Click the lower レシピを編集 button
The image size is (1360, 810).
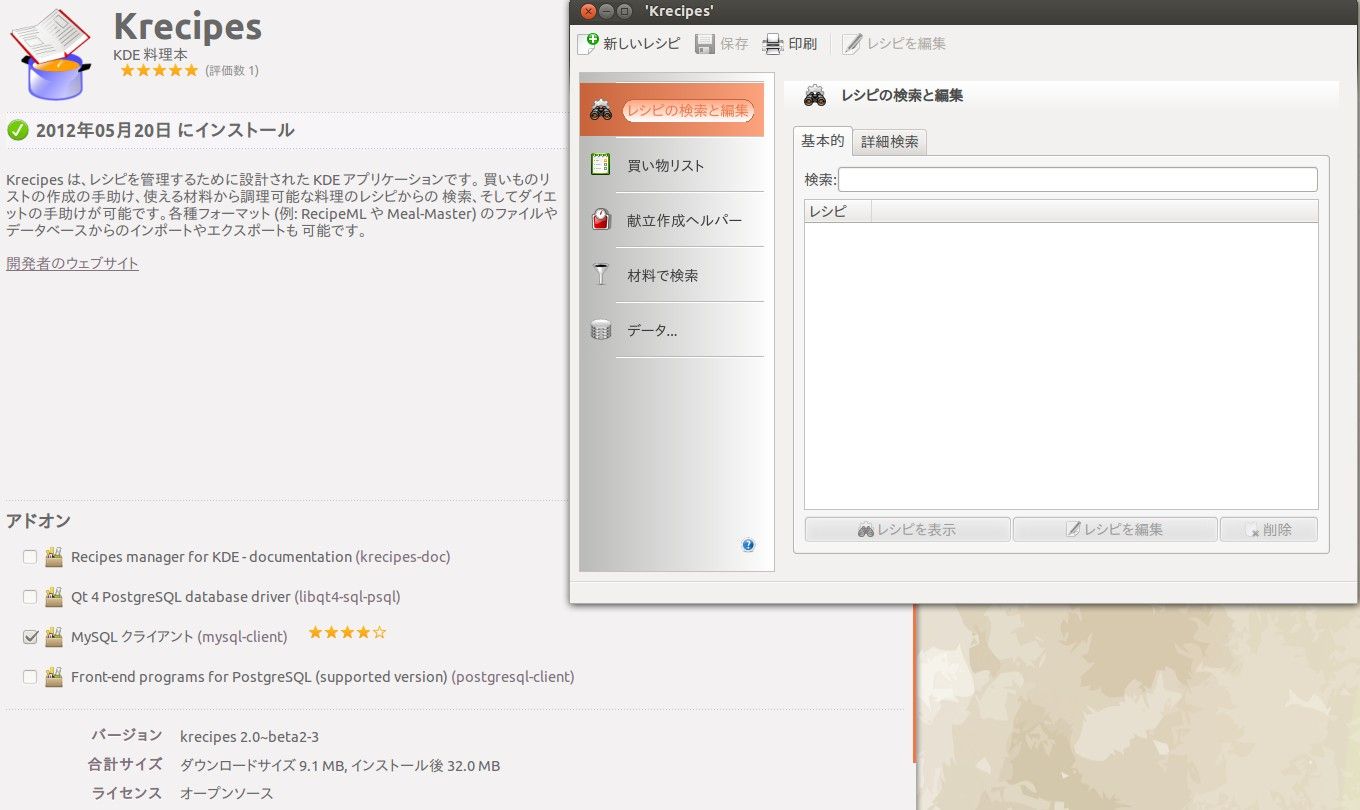point(1115,530)
